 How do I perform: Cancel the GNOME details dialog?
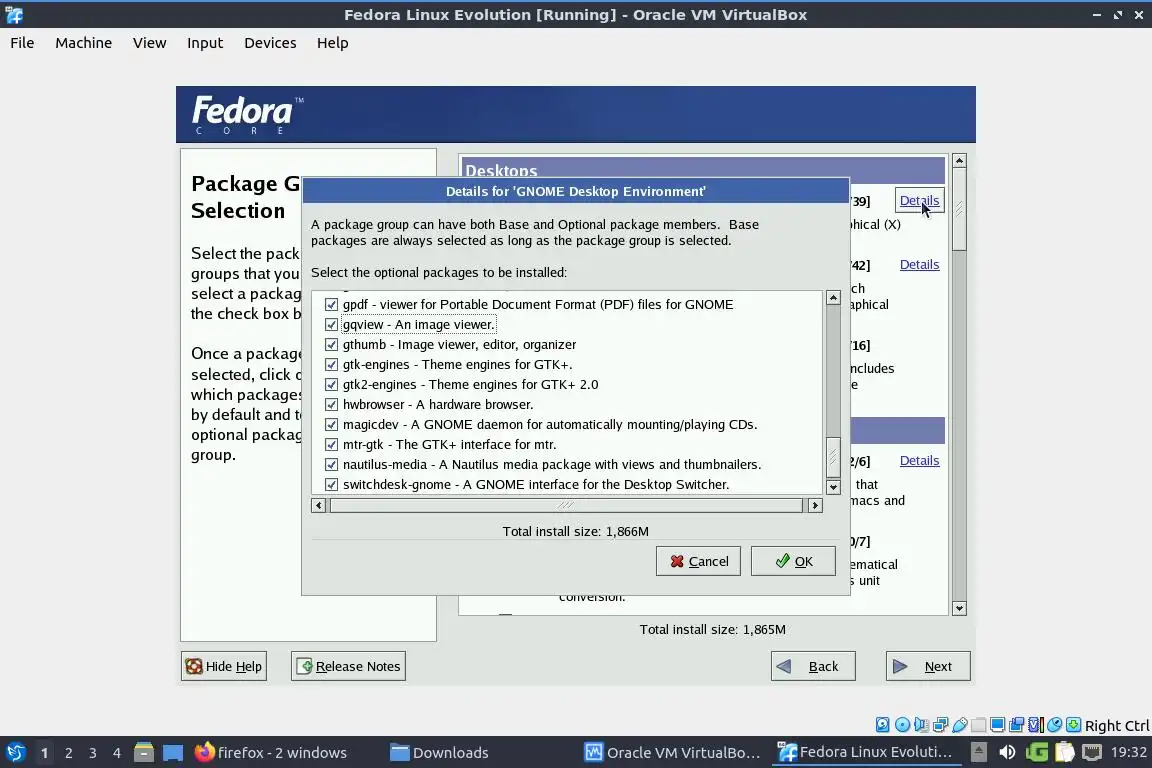point(698,561)
